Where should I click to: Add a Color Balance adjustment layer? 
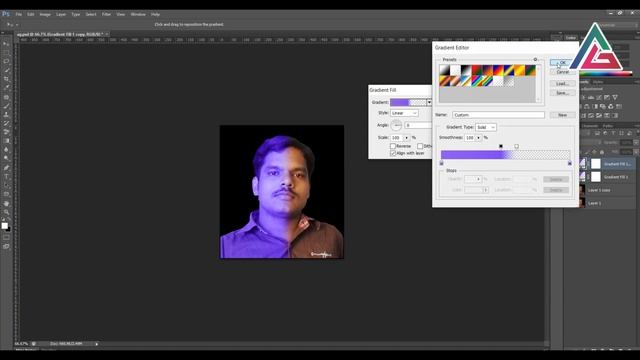click(587, 106)
